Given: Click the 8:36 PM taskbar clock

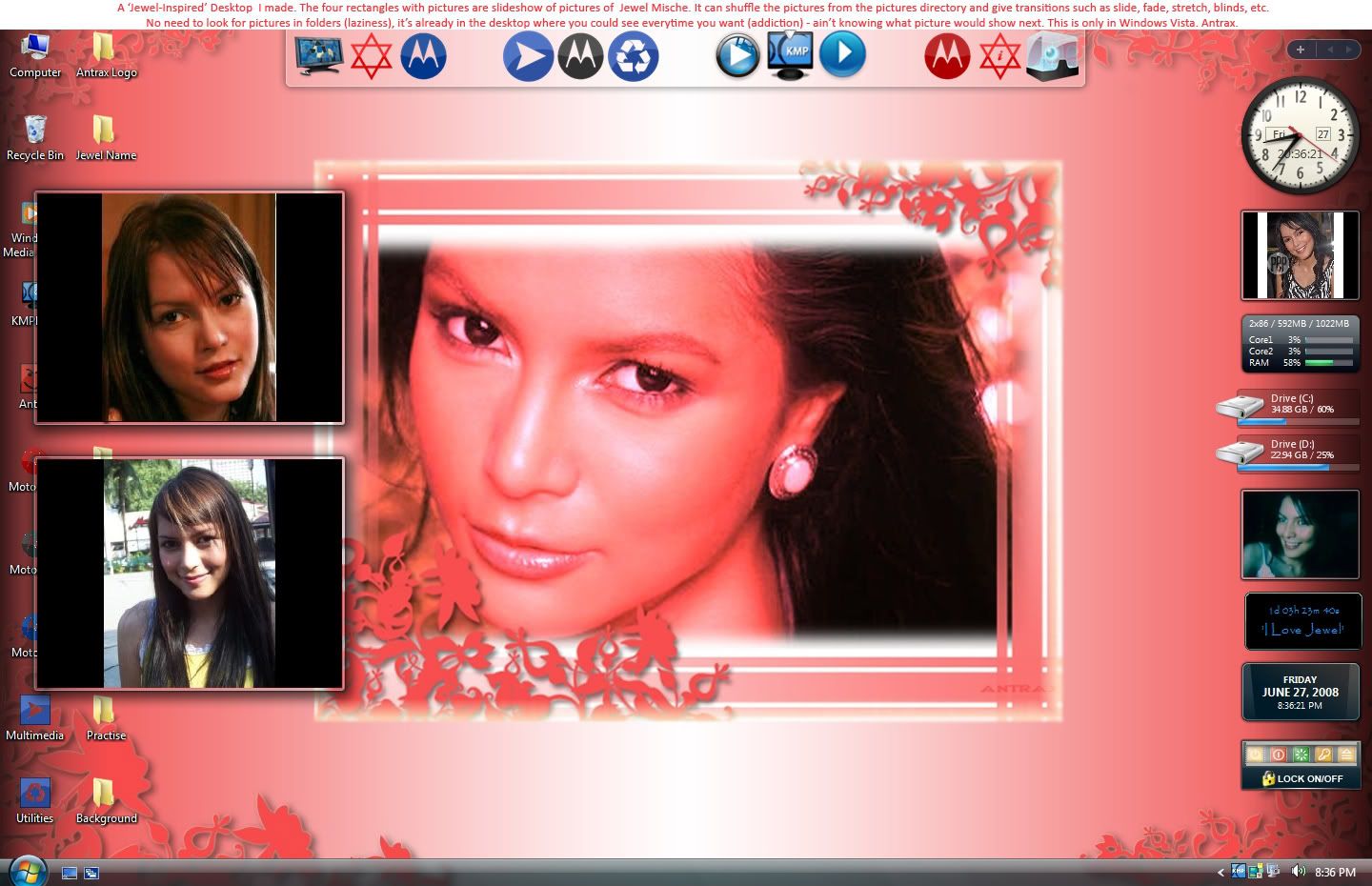Looking at the screenshot, I should [x=1335, y=872].
